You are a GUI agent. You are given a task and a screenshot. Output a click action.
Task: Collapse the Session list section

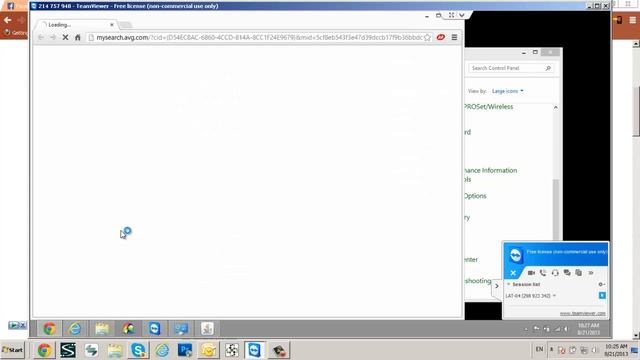click(509, 284)
